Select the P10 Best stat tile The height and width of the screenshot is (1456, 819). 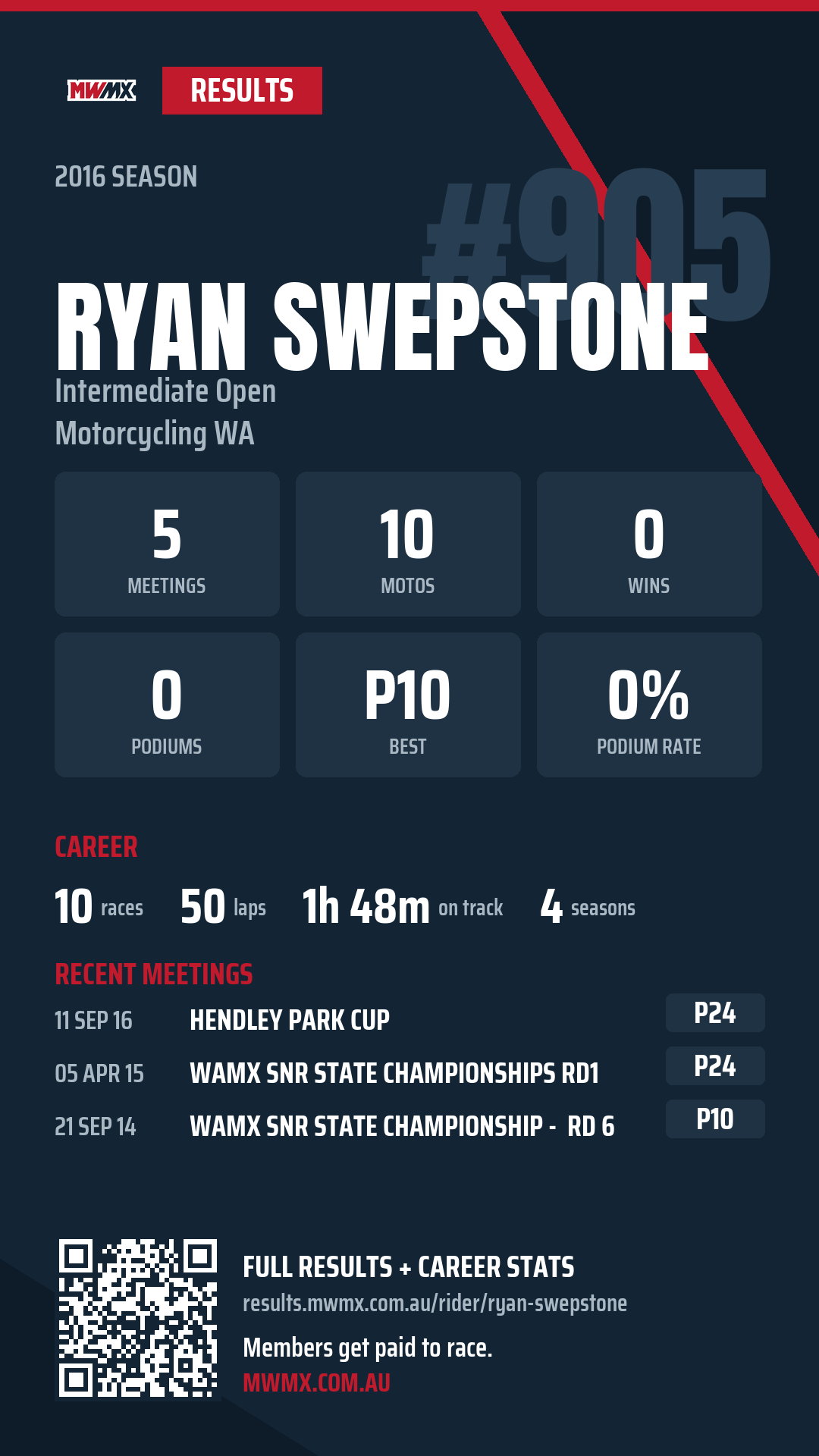click(408, 704)
